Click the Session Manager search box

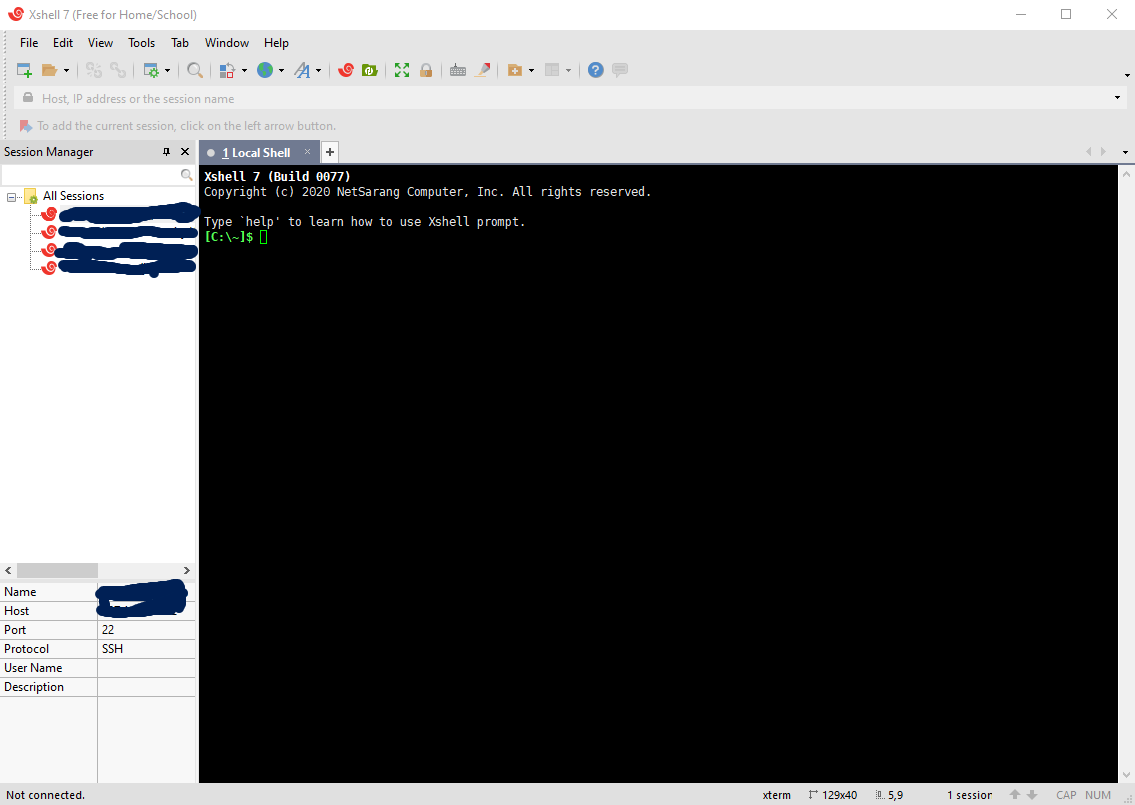point(90,175)
